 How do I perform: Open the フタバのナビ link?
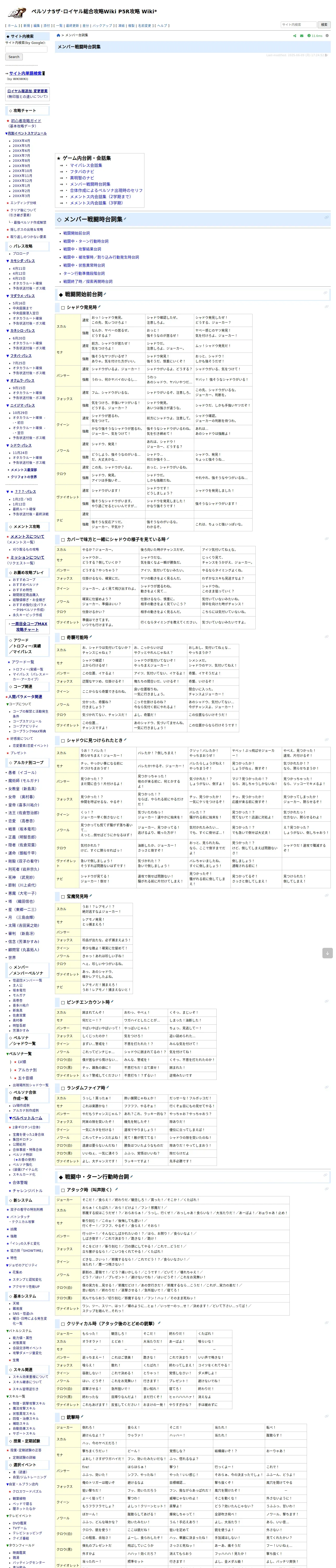coord(82,172)
